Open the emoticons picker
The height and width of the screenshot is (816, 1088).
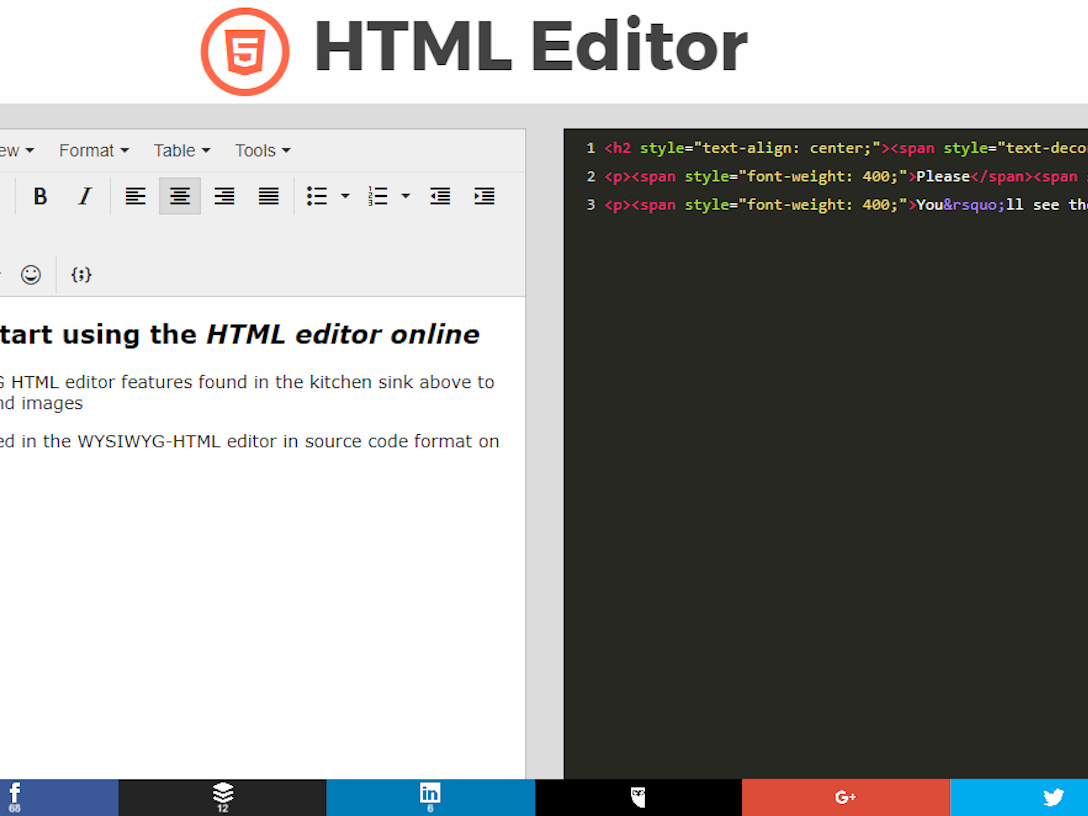click(30, 274)
